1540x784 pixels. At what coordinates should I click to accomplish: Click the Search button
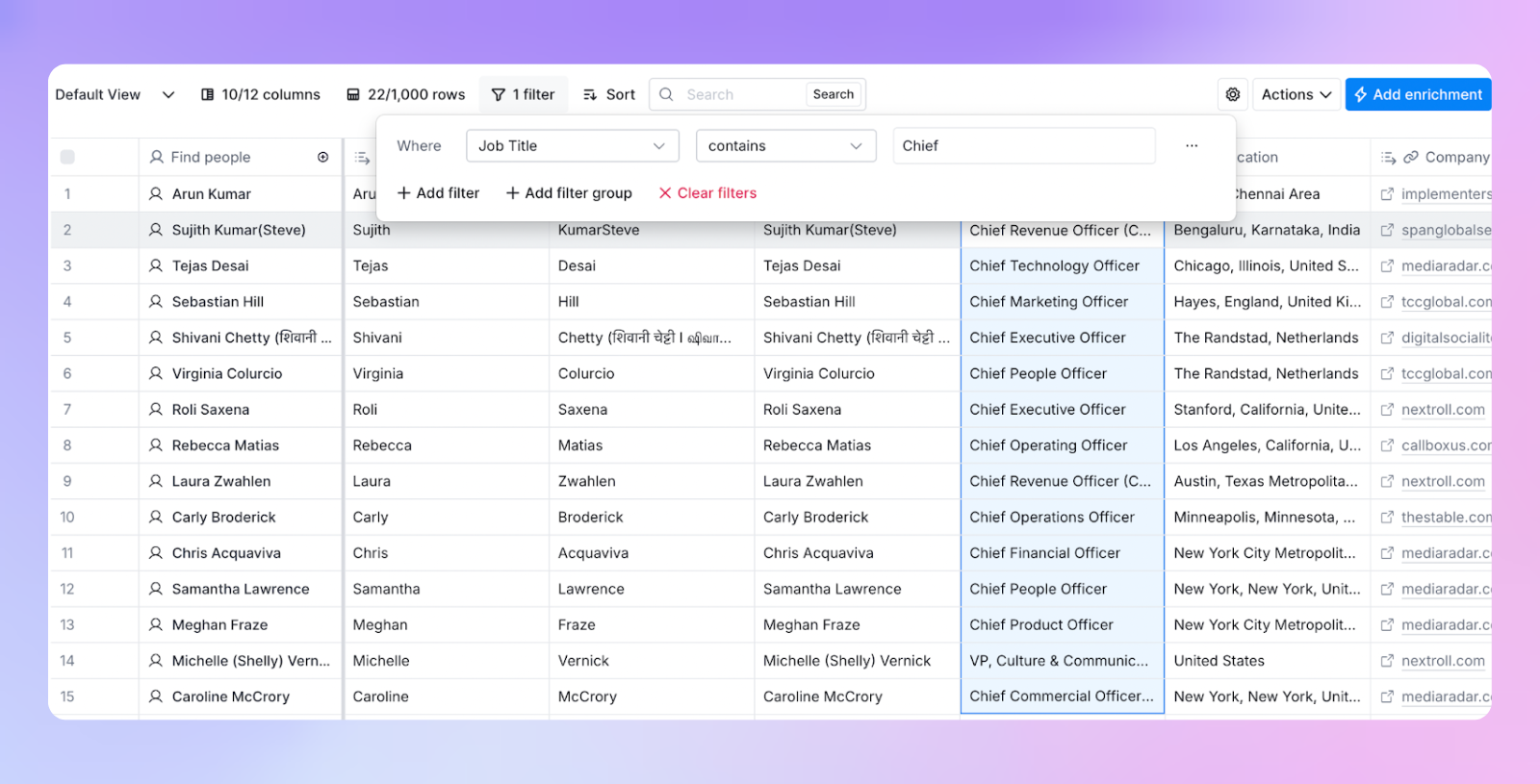click(834, 94)
